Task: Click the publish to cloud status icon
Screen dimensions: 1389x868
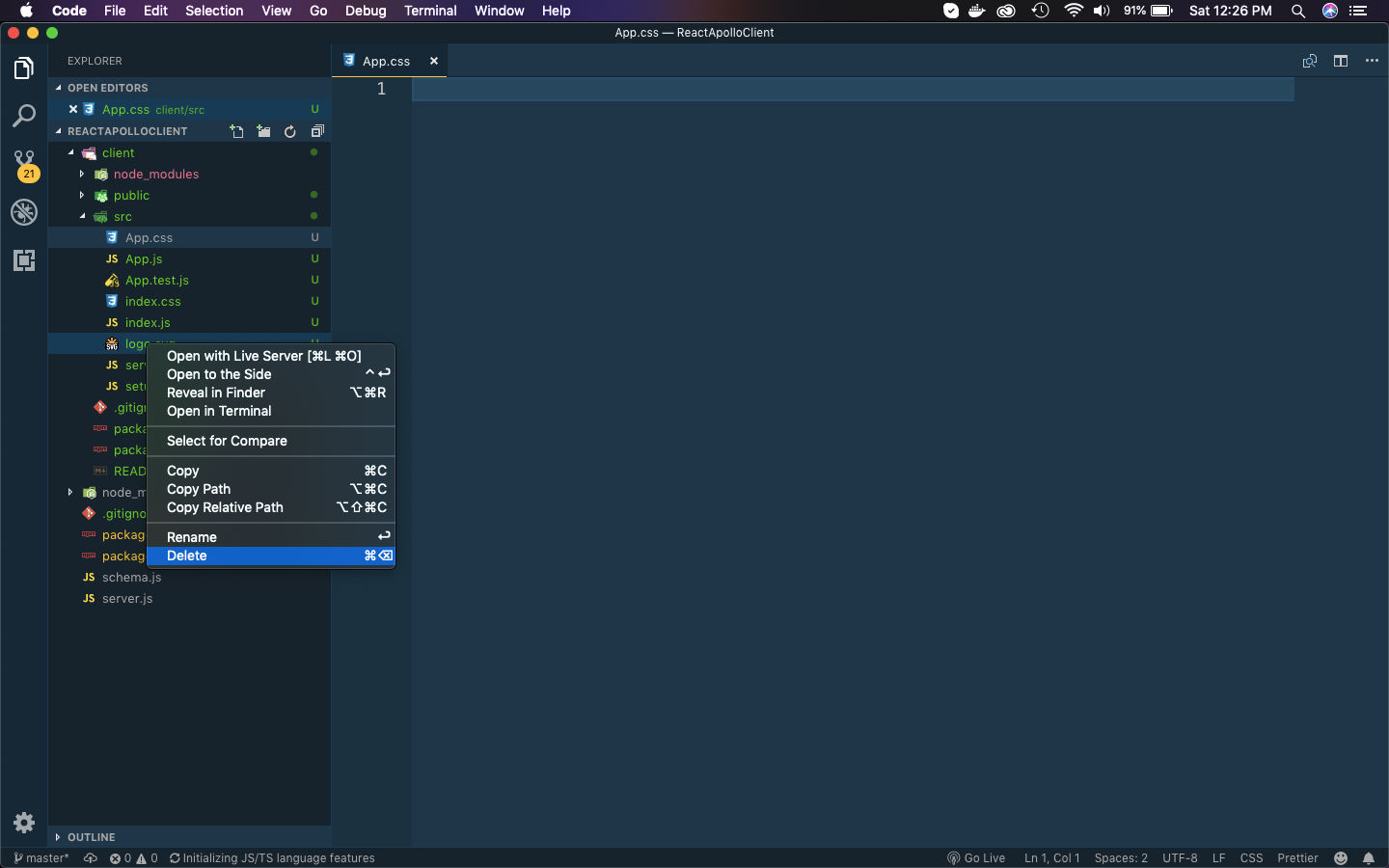Action: pos(91,857)
